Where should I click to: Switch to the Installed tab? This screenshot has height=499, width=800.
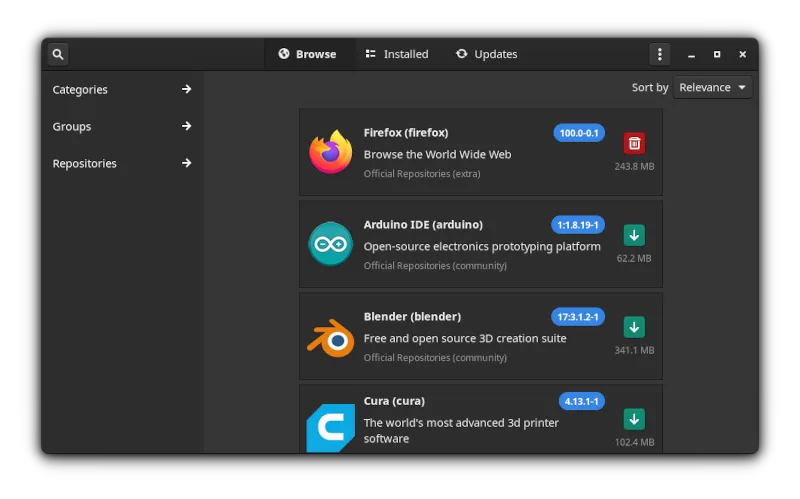tap(397, 54)
